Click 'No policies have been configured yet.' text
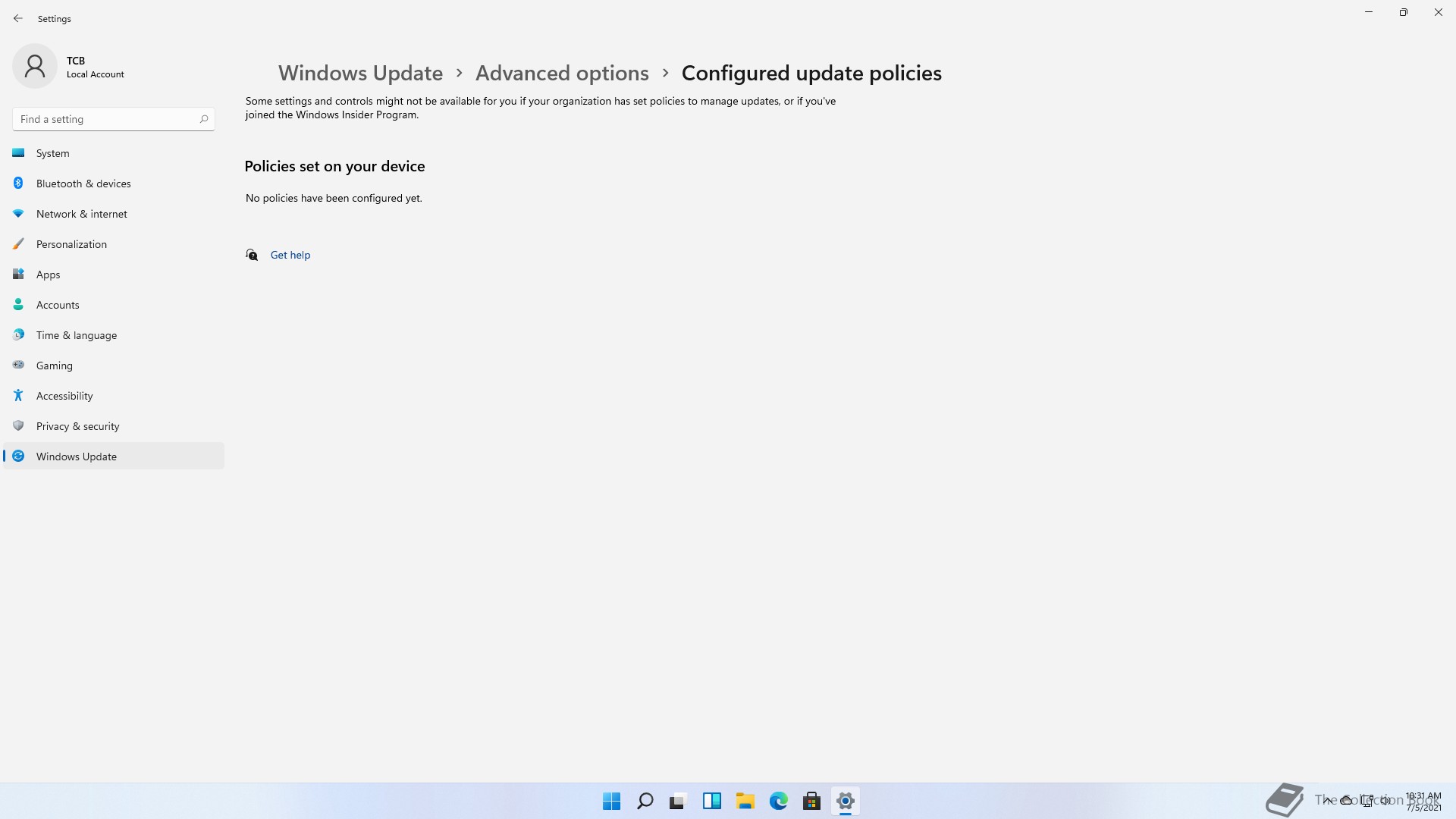This screenshot has height=819, width=1456. click(x=334, y=198)
